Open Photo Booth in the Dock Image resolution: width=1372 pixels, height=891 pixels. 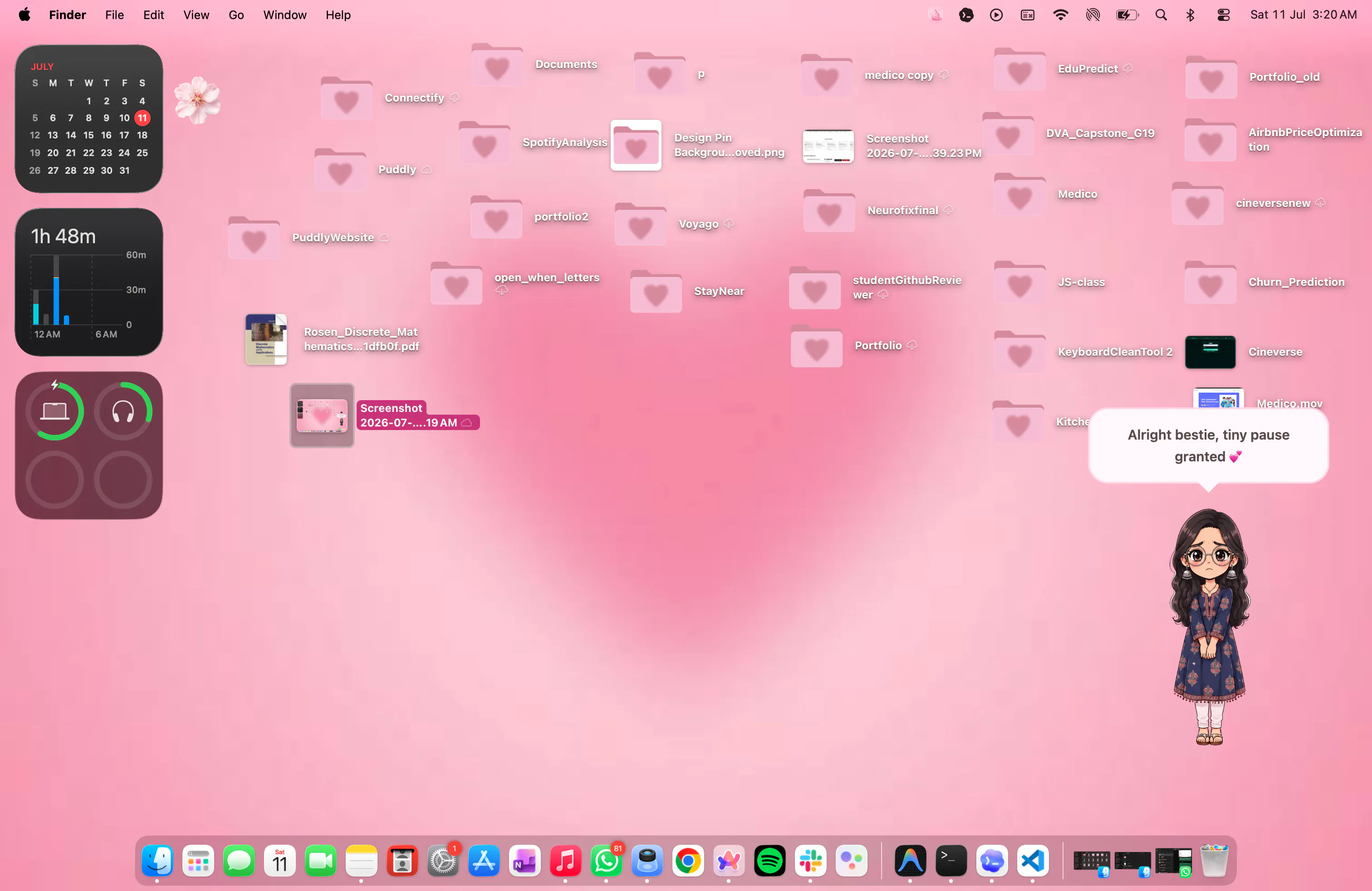click(402, 861)
